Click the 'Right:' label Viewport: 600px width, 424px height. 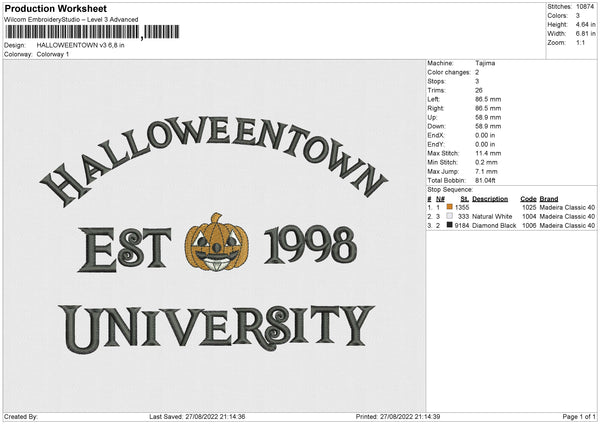pos(435,108)
